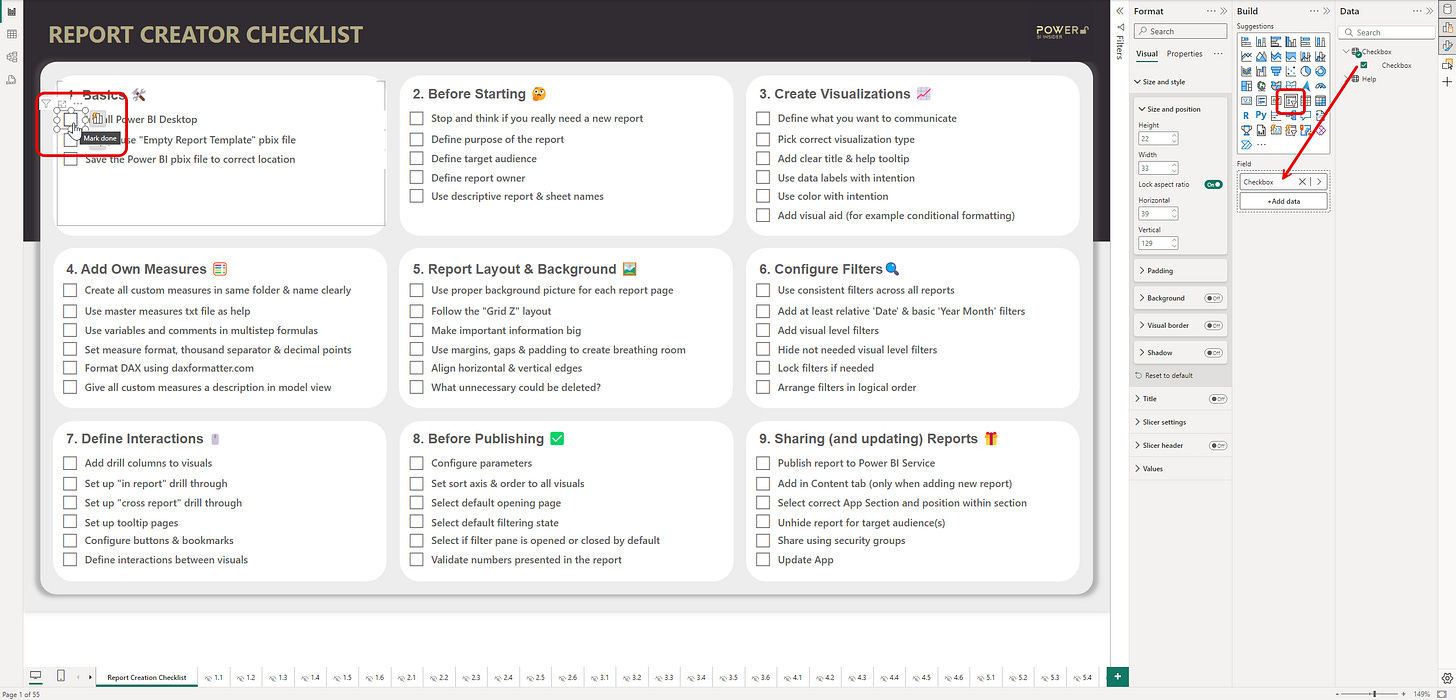Image resolution: width=1456 pixels, height=700 pixels.
Task: Select the Funnel visual
Action: (1276, 71)
